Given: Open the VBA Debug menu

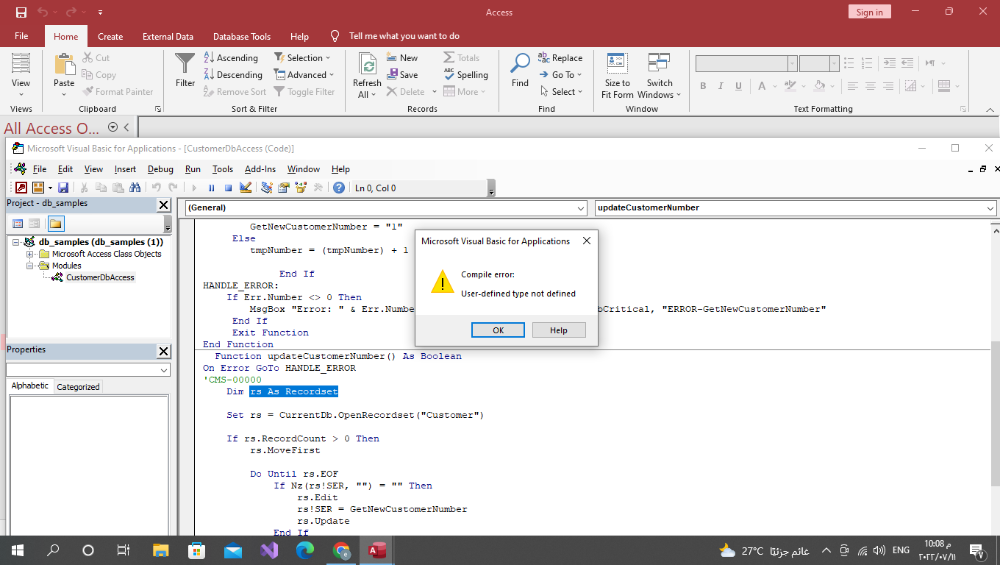Looking at the screenshot, I should tap(160, 169).
